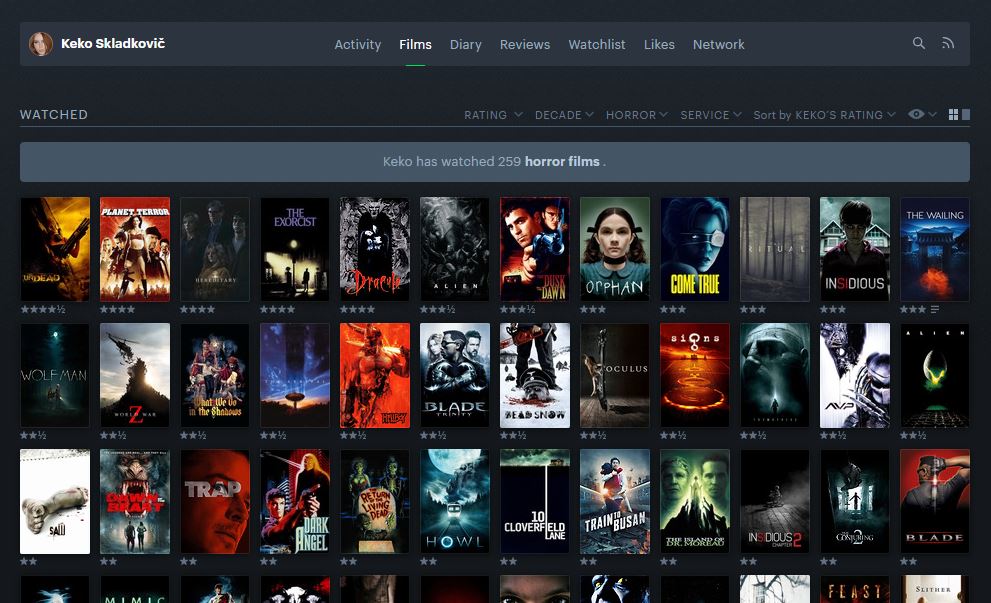
Task: Select the 10 Cloverfield Lane poster
Action: [535, 502]
